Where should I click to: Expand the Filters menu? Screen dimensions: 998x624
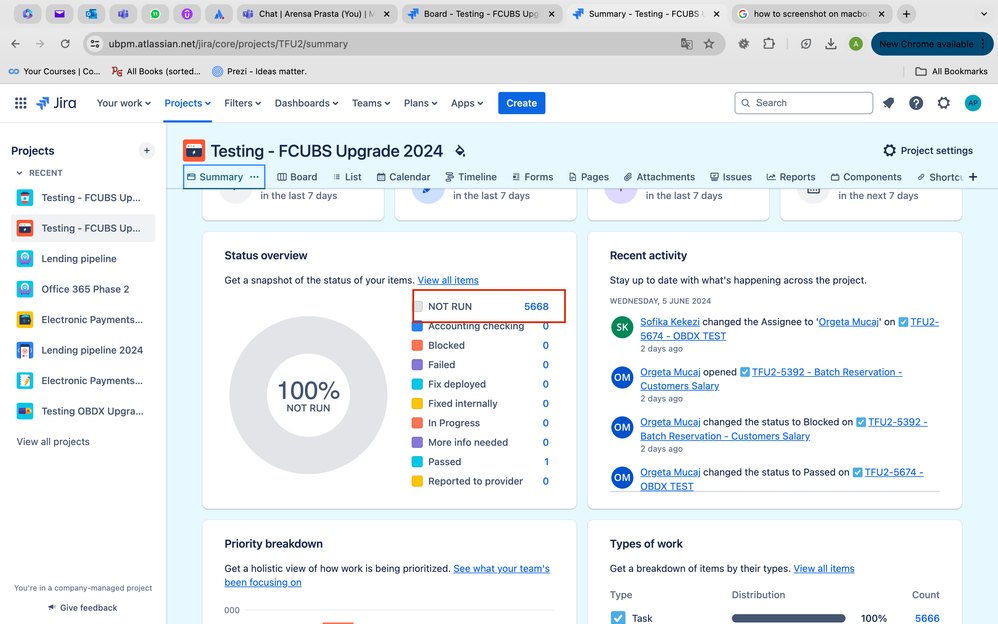coord(242,103)
